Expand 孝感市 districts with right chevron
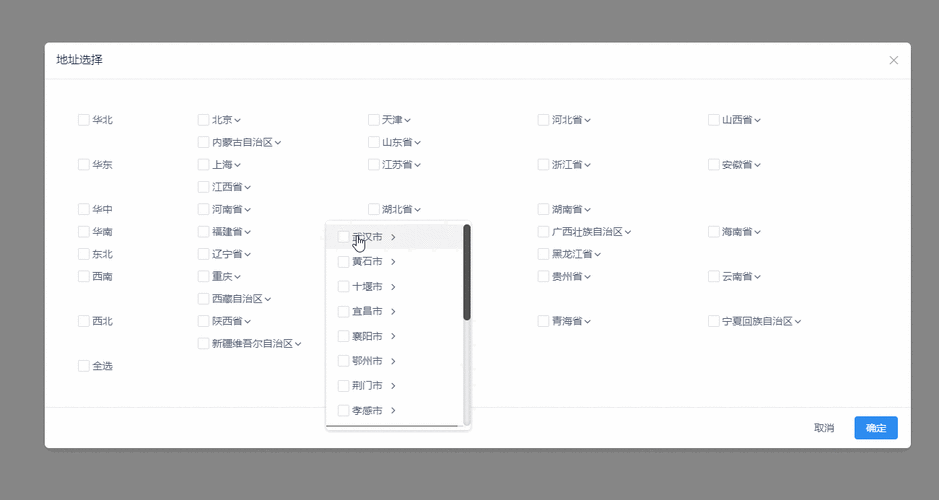This screenshot has height=500, width=939. coord(393,411)
